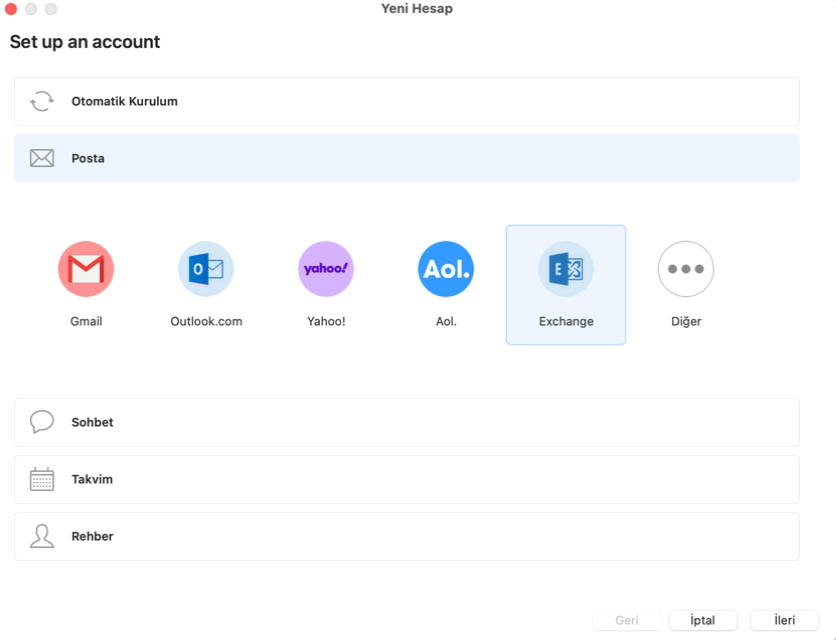836x640 pixels.
Task: Collapse the Posta section row
Action: [407, 158]
